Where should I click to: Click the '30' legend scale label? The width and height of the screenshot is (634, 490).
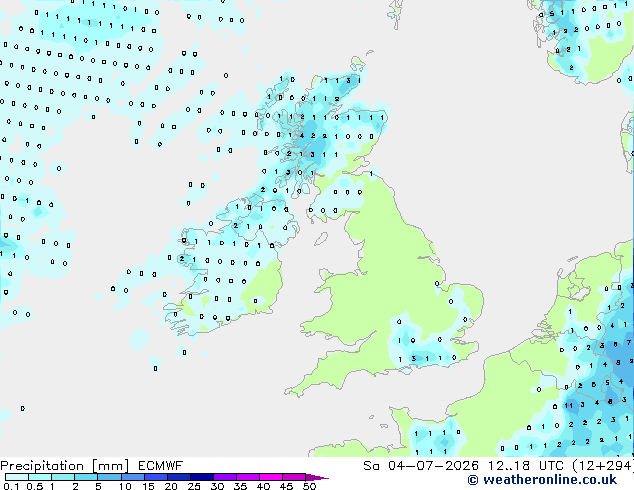tap(217, 486)
